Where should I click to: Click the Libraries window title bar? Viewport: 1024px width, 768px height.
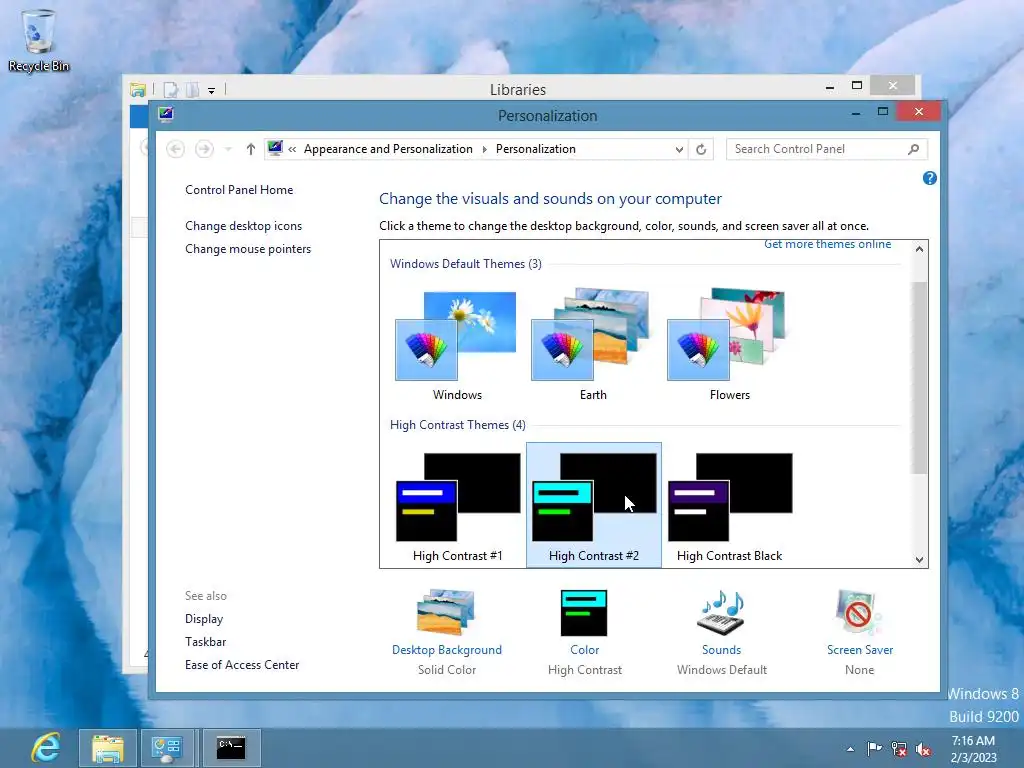518,89
